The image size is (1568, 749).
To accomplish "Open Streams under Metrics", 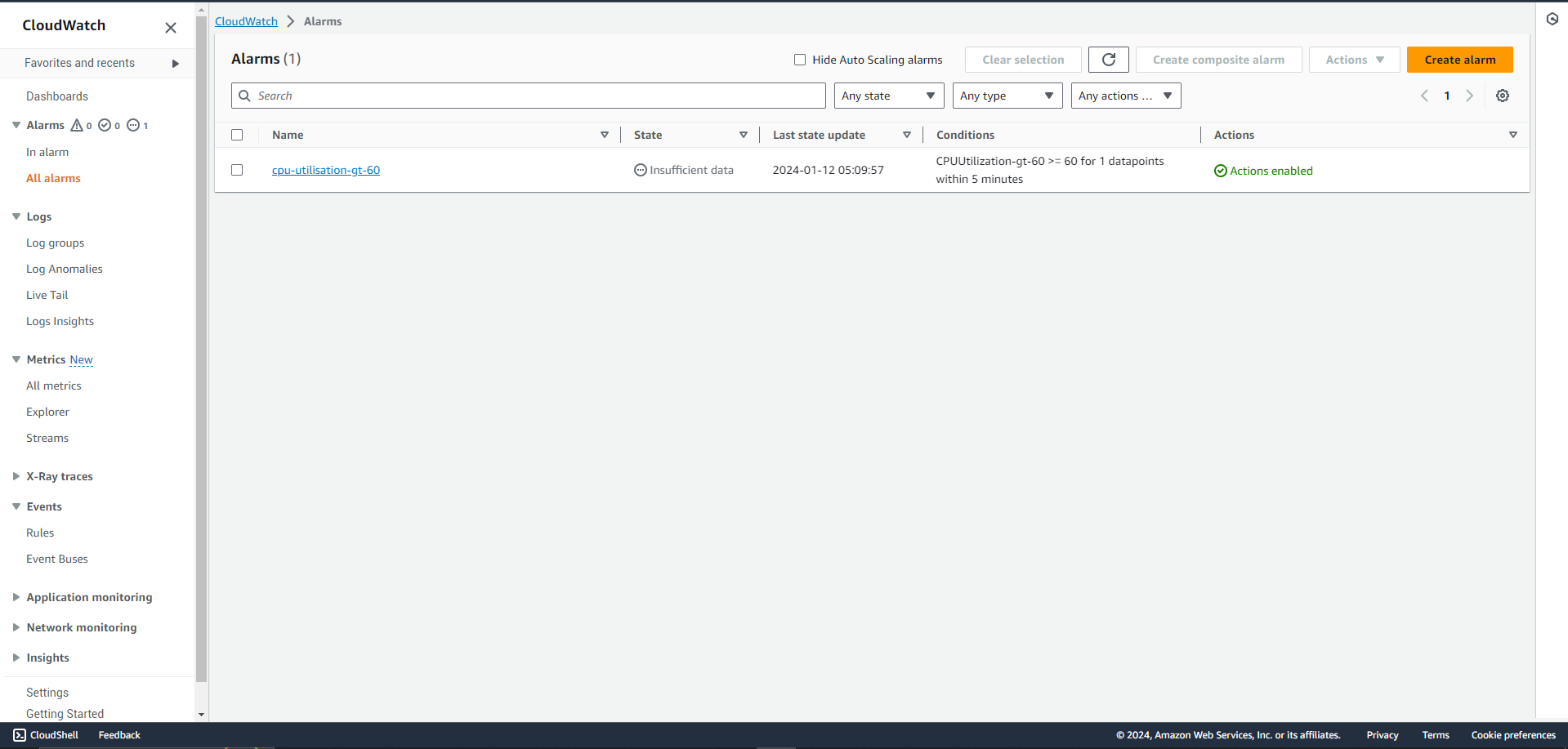I will click(47, 438).
